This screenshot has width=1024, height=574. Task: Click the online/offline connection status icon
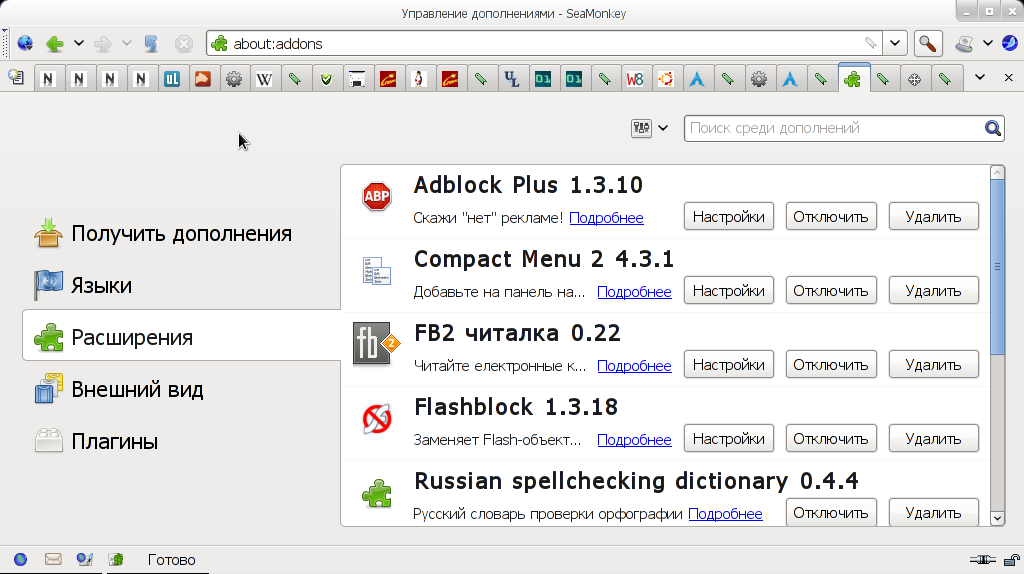[982, 560]
